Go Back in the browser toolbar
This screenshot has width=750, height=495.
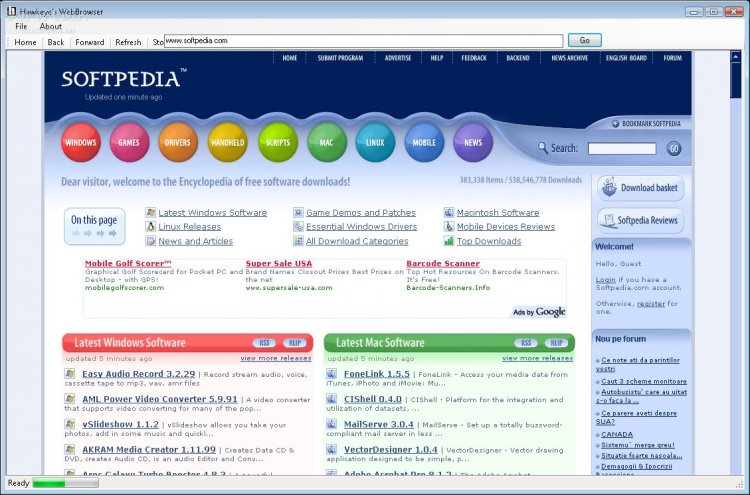click(56, 42)
